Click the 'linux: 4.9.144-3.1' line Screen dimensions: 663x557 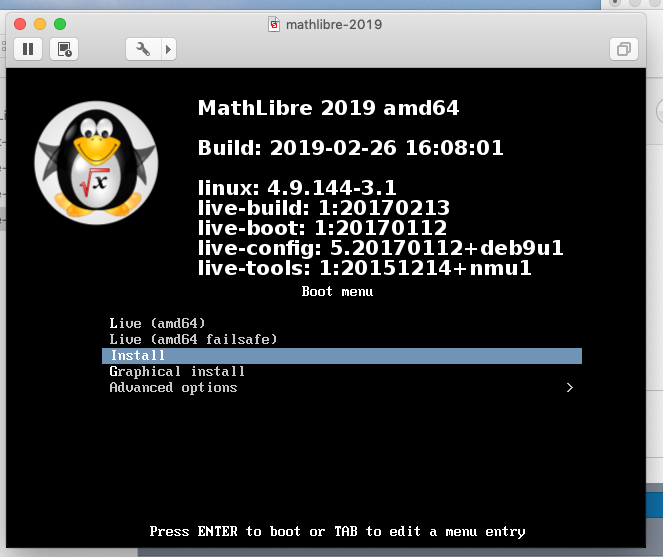[297, 188]
